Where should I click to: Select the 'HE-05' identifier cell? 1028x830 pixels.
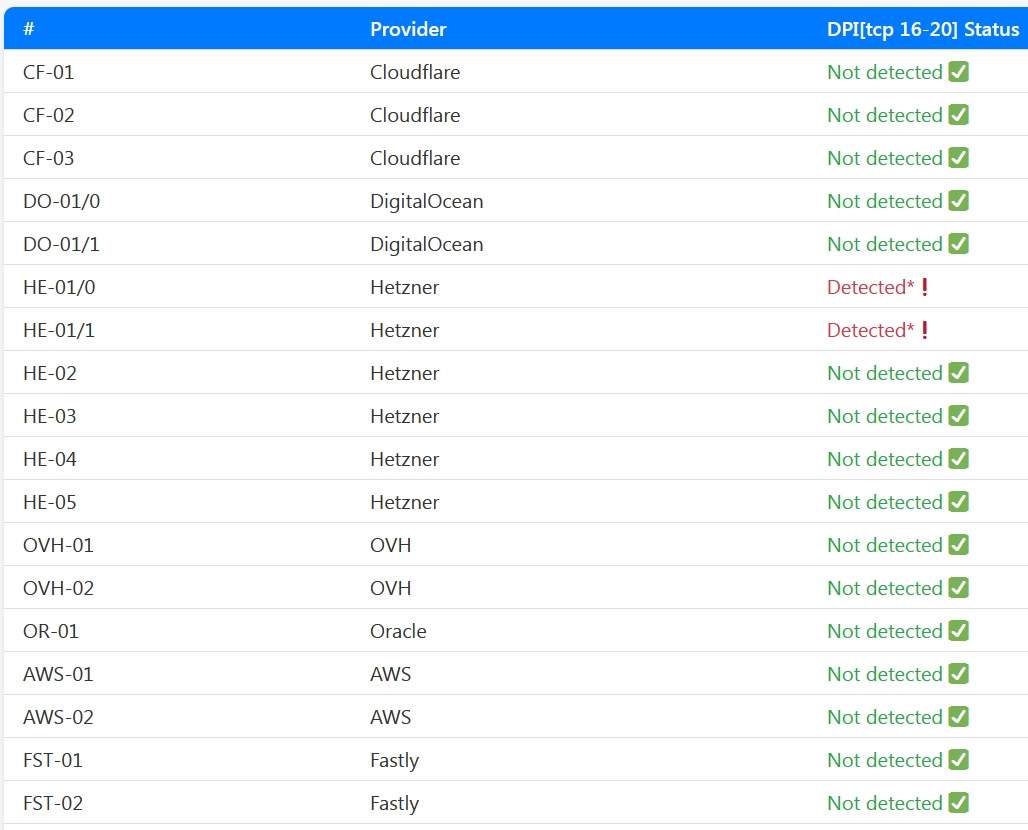point(50,502)
